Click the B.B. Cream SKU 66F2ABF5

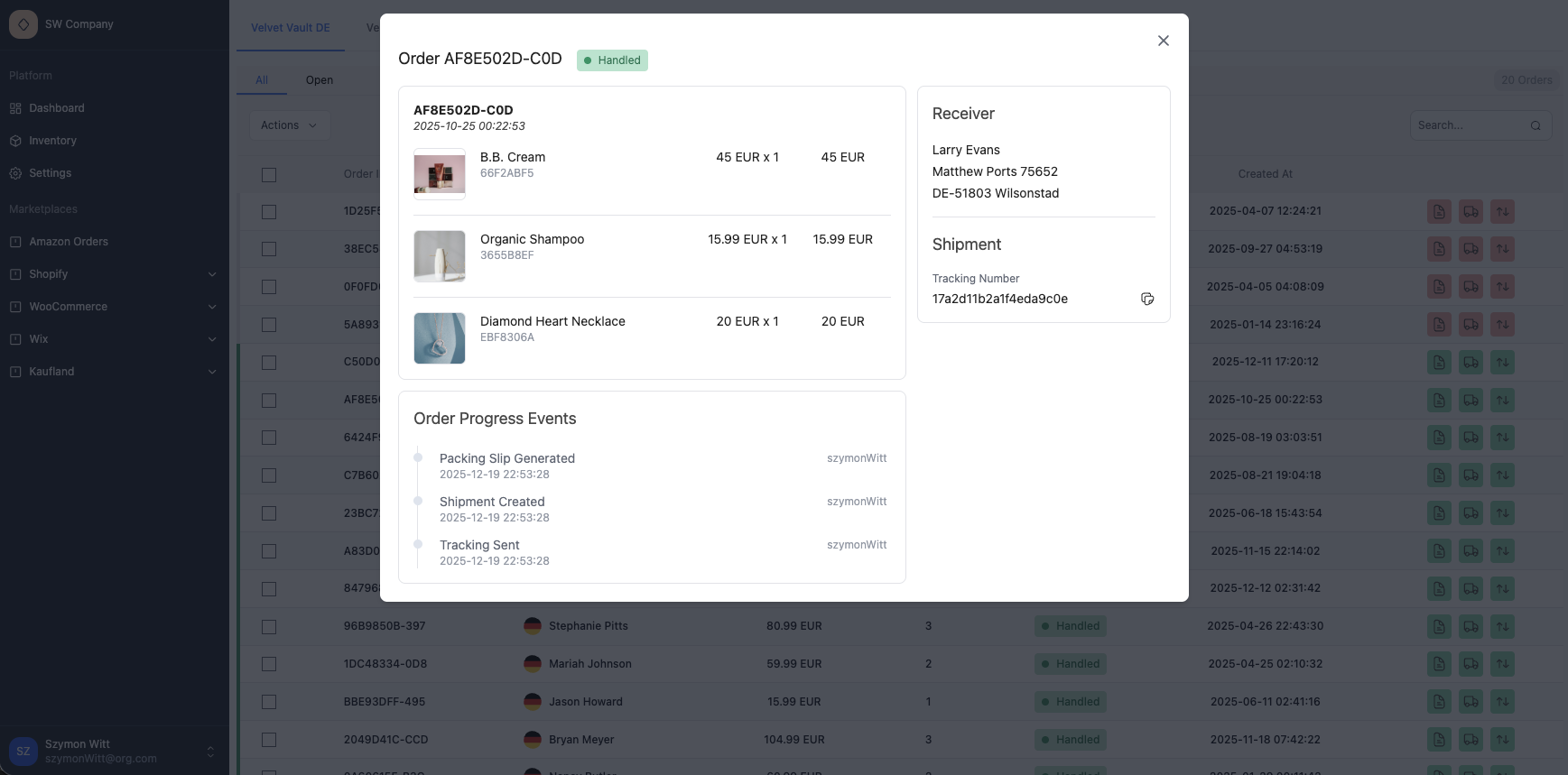(x=506, y=173)
